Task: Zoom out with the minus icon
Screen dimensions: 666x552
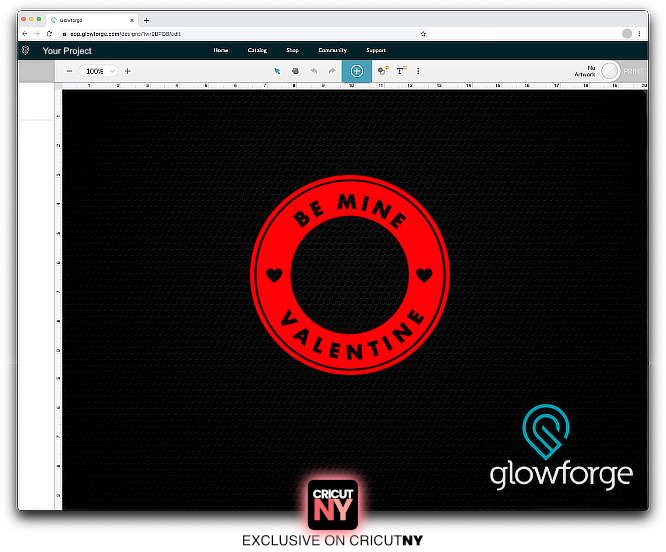Action: click(69, 71)
